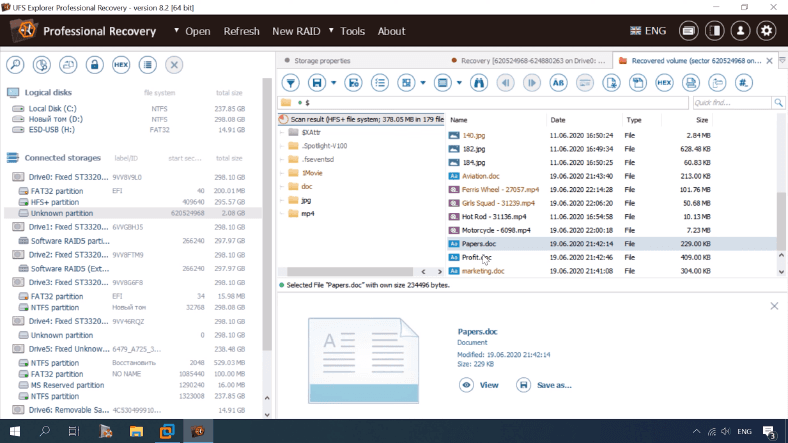Open the HEX viewer in left toolbar
788x443 pixels.
[121, 65]
